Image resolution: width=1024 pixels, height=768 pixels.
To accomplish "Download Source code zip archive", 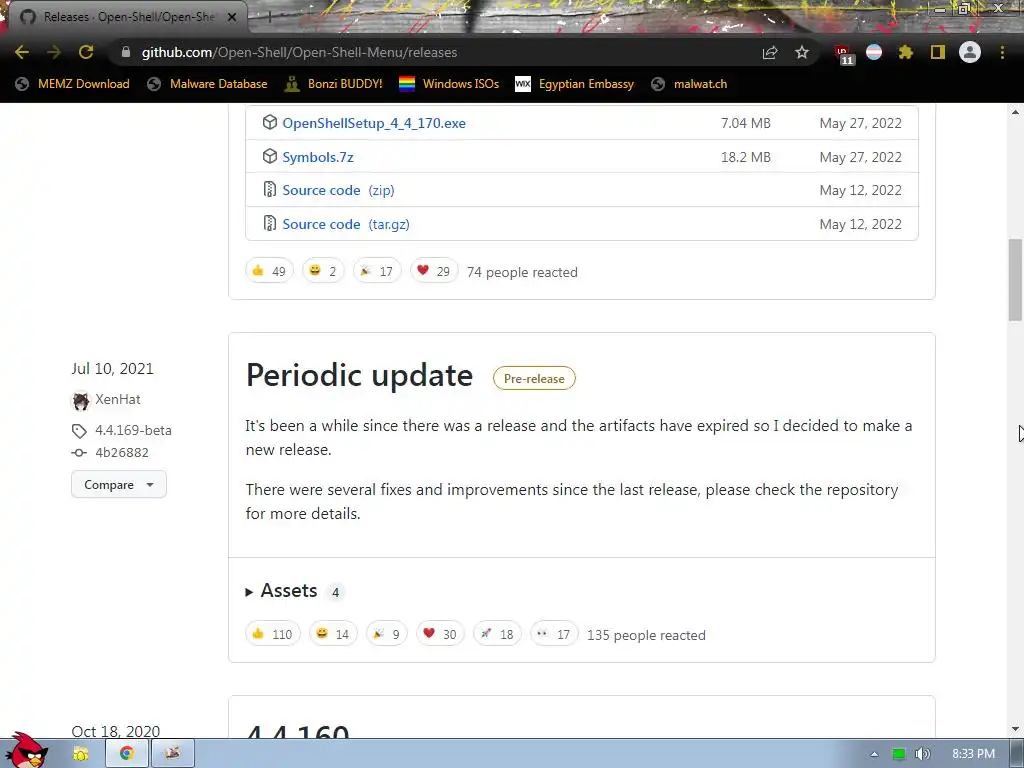I will point(338,191).
